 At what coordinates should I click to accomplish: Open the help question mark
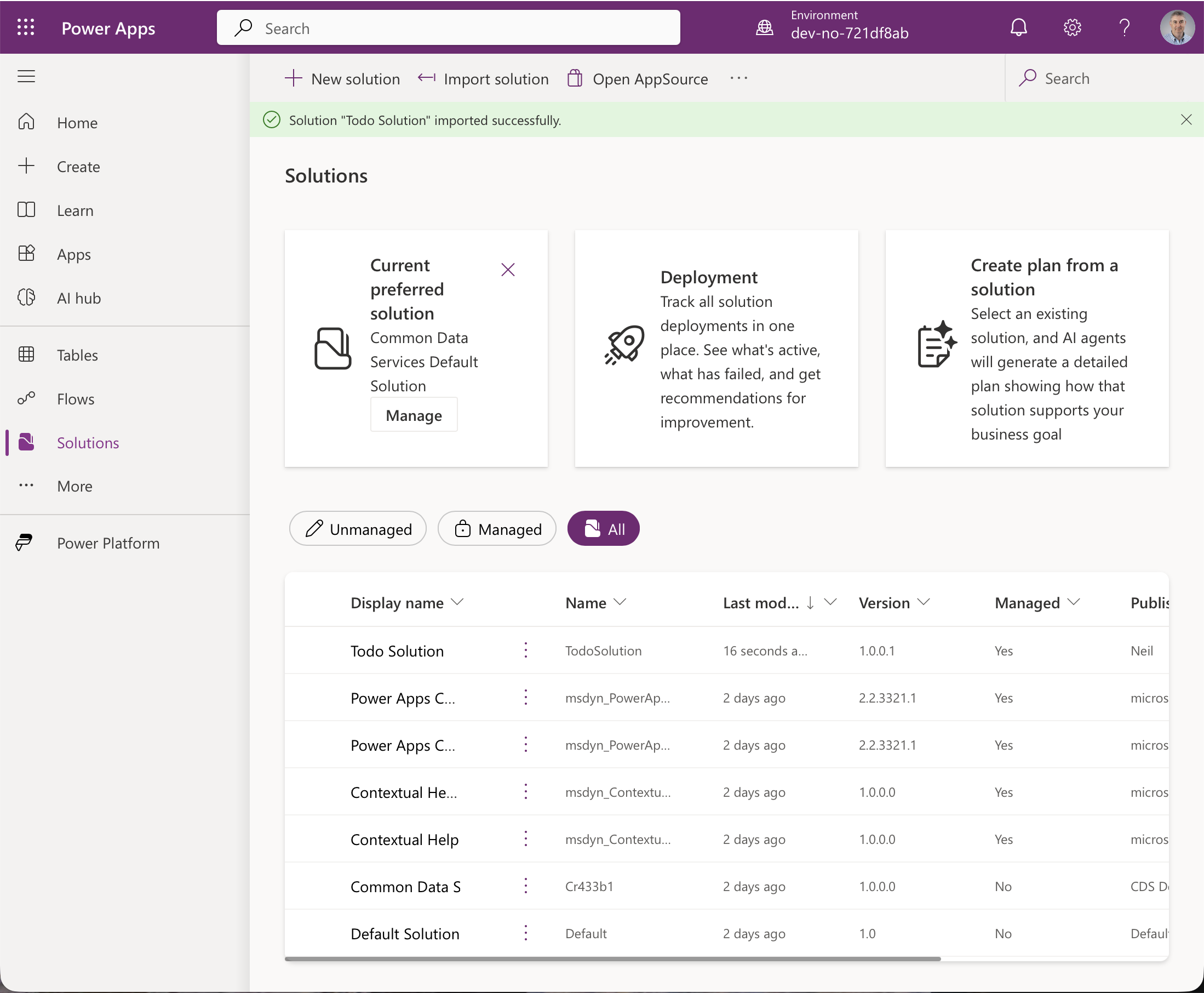[x=1124, y=27]
